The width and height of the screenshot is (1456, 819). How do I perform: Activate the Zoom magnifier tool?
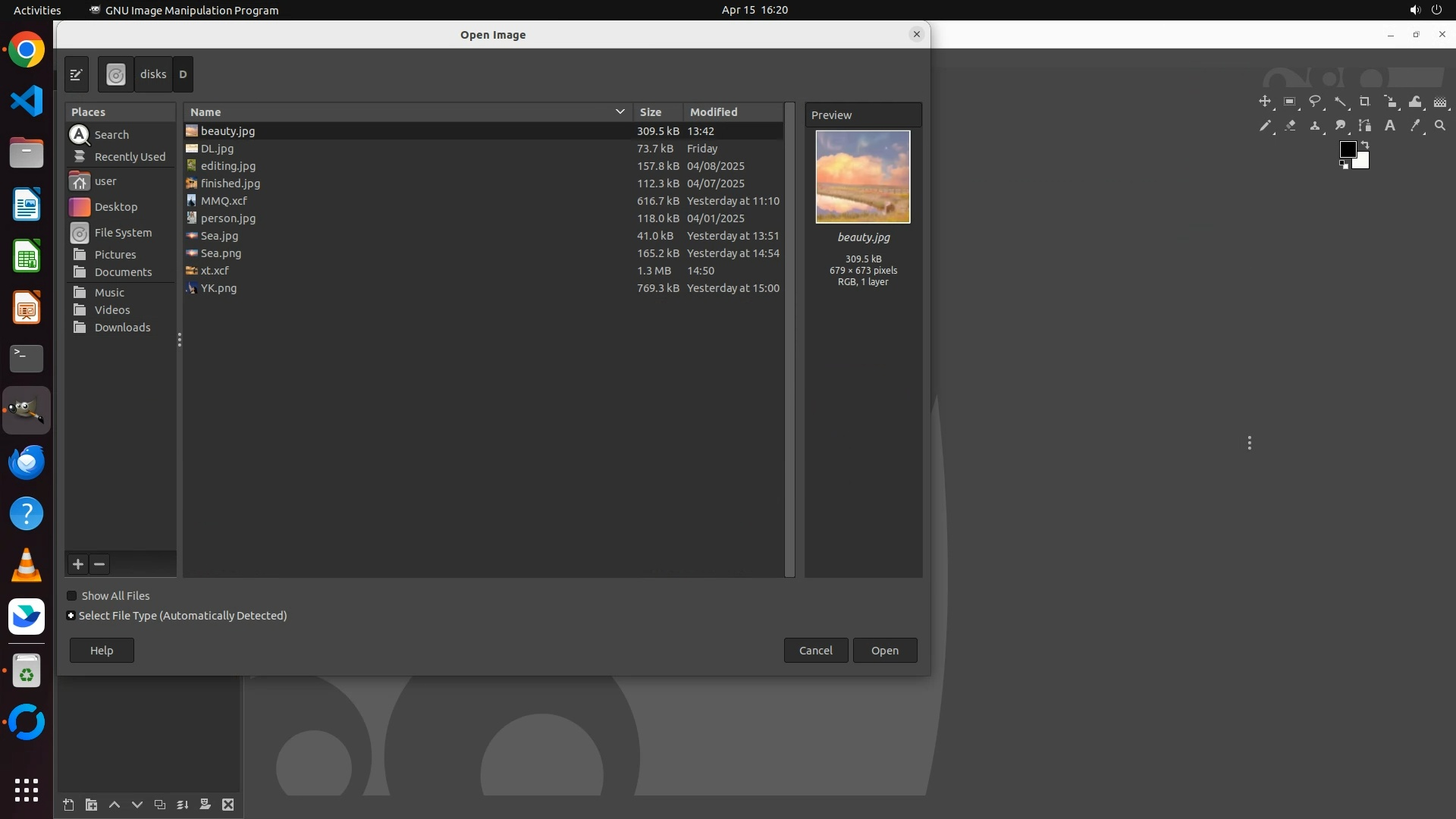pyautogui.click(x=1440, y=126)
